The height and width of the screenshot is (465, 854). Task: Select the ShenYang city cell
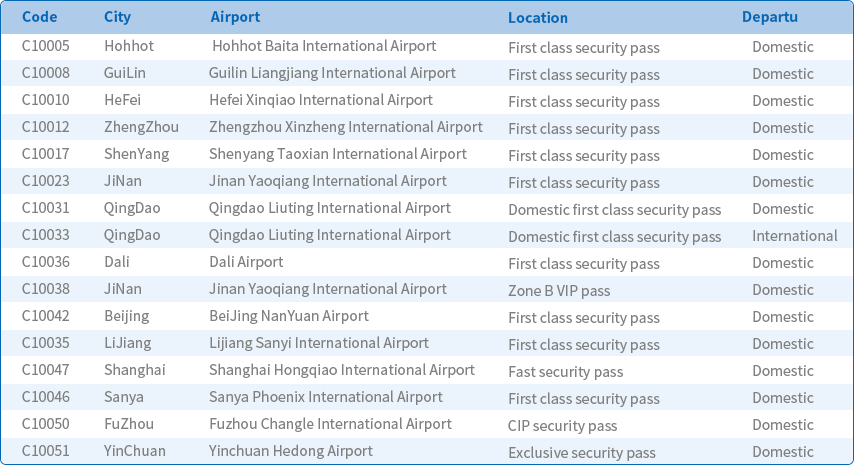(136, 154)
